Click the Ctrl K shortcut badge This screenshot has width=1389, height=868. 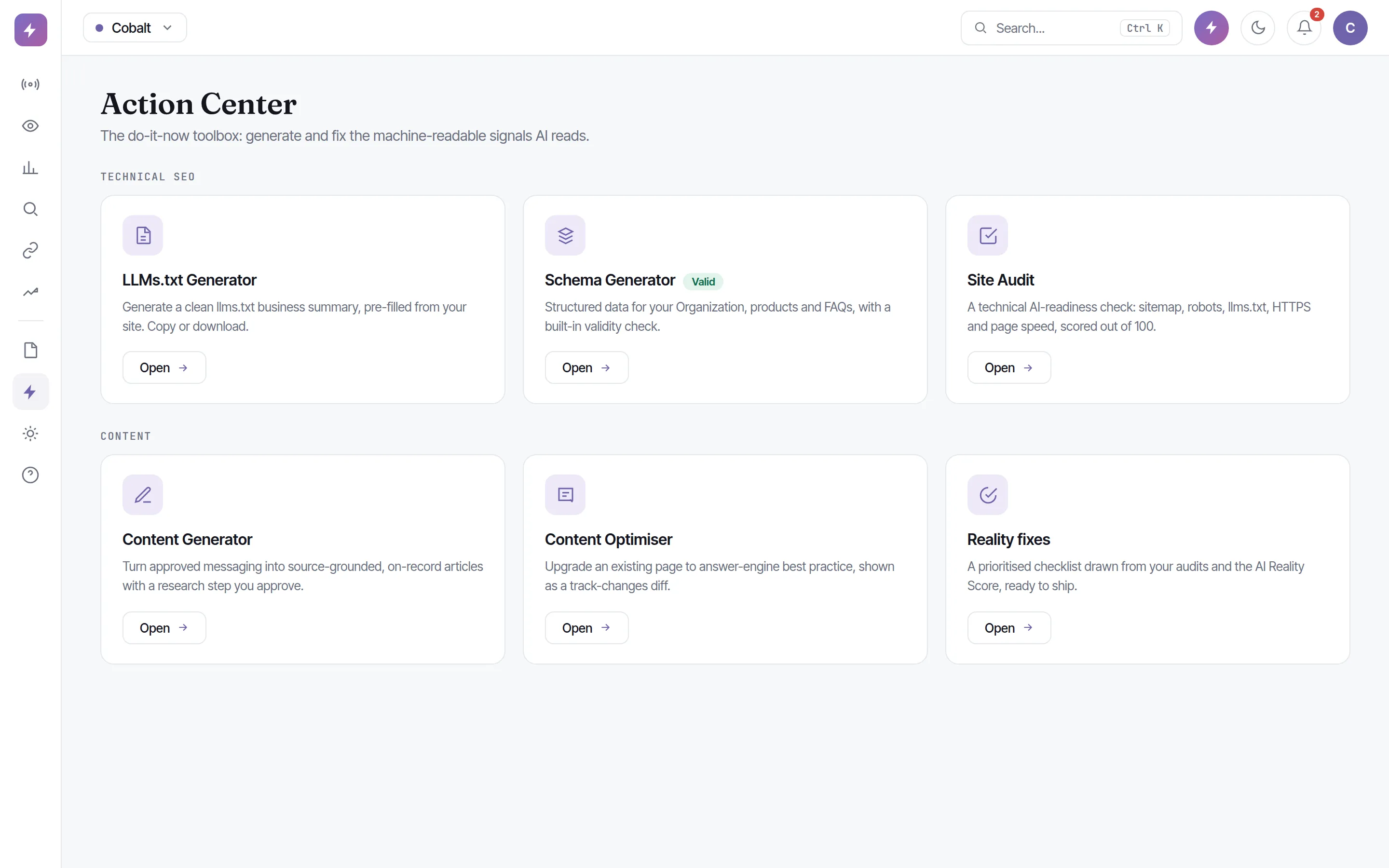pyautogui.click(x=1145, y=27)
